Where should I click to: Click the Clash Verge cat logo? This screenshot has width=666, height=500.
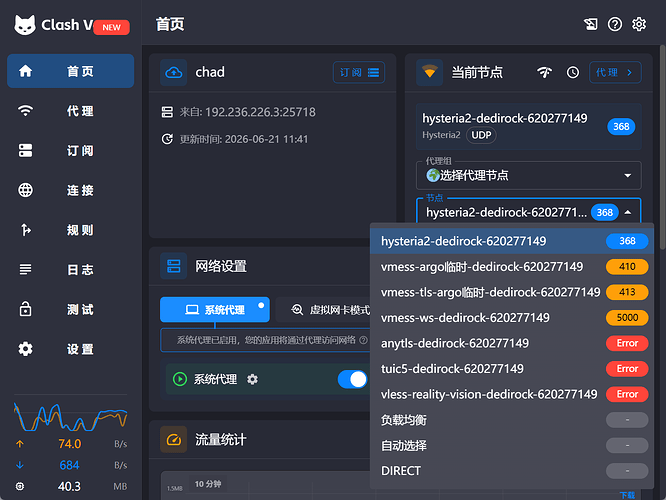(x=25, y=25)
